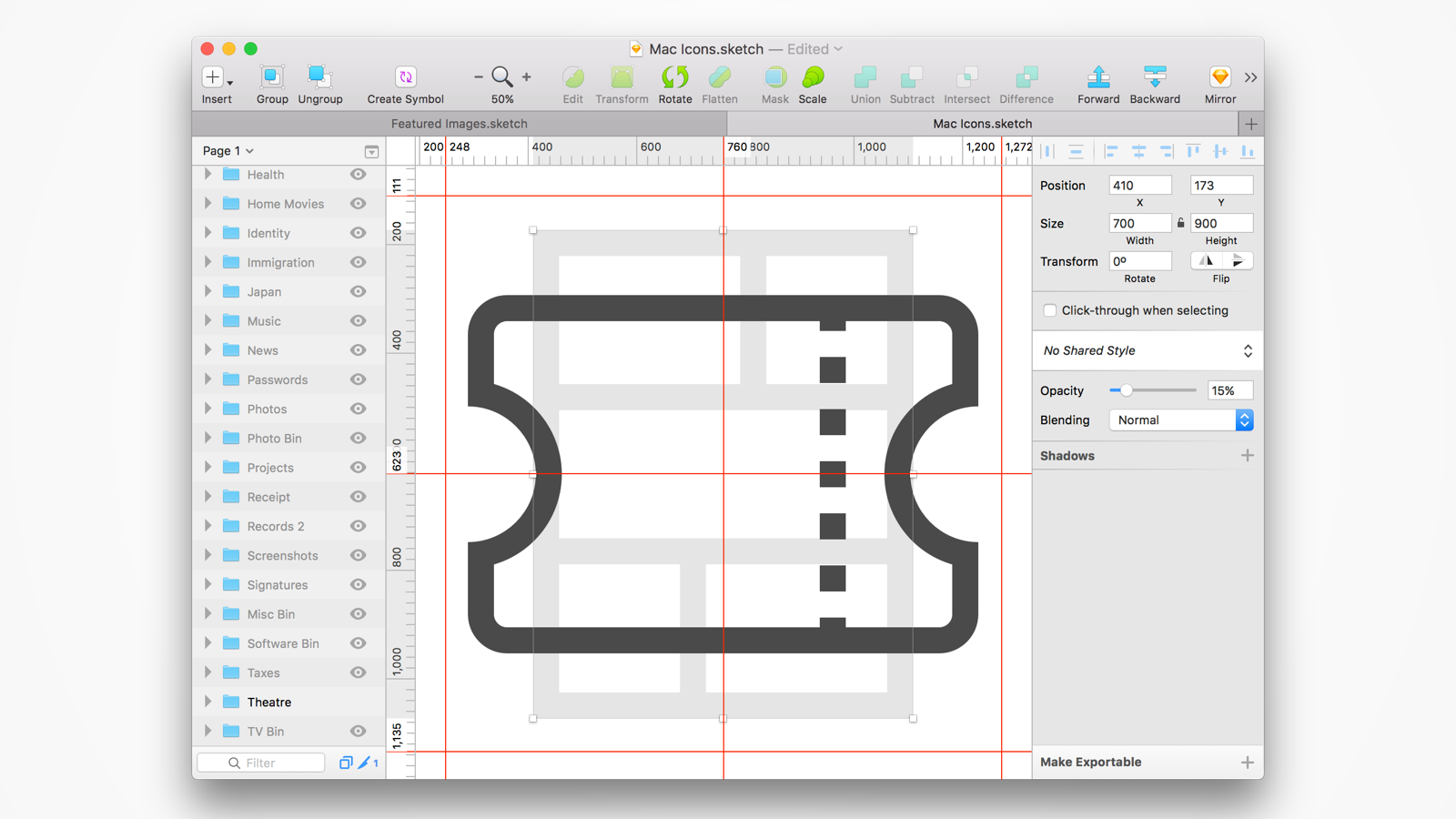Enable Click-through when selecting checkbox
The image size is (1456, 819).
(x=1050, y=310)
